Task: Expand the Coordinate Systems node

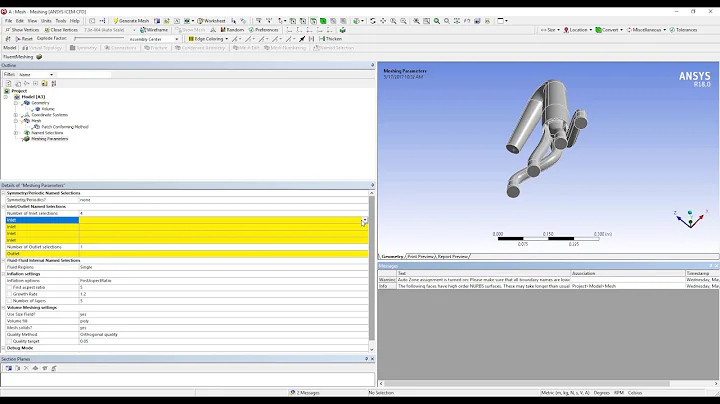Action: (x=16, y=115)
